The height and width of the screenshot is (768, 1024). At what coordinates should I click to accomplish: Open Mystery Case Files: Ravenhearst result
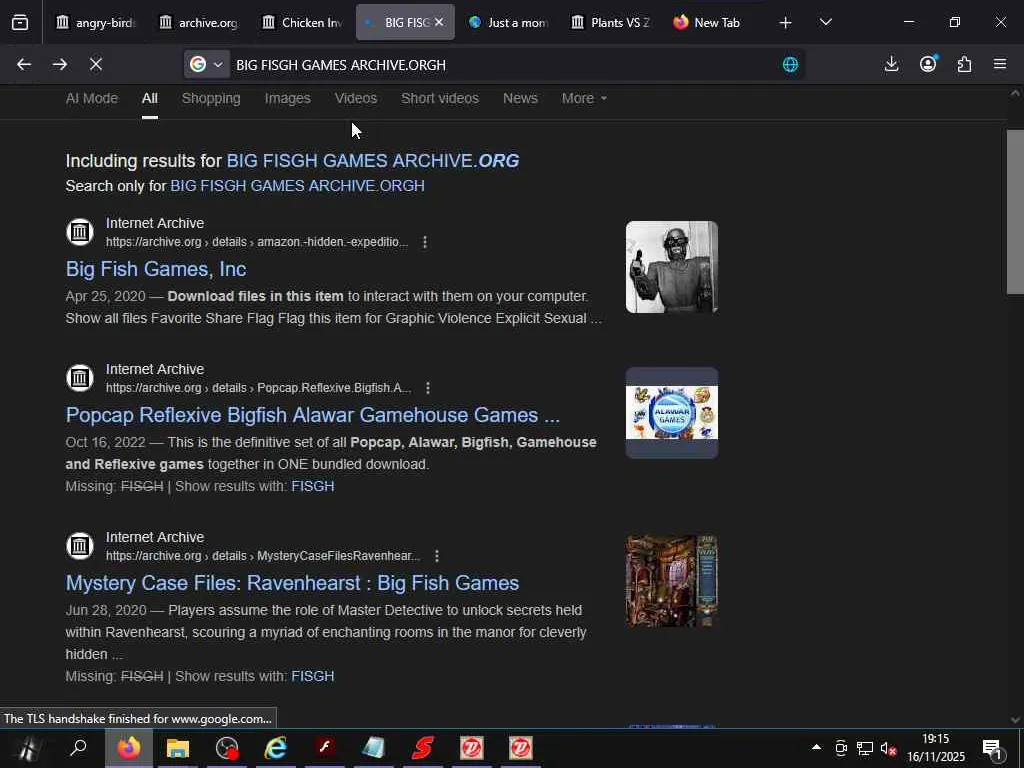click(x=293, y=583)
